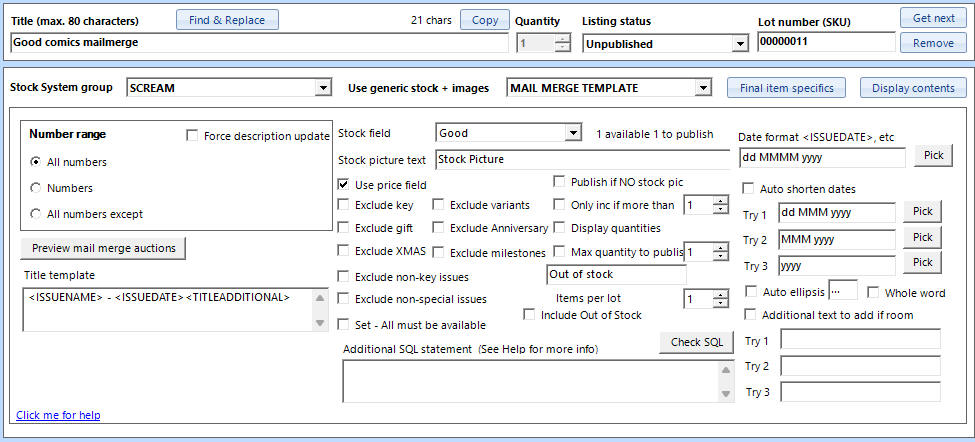Viewport: 975px width, 442px height.
Task: Expand the Stock field Good dropdown
Action: point(572,133)
